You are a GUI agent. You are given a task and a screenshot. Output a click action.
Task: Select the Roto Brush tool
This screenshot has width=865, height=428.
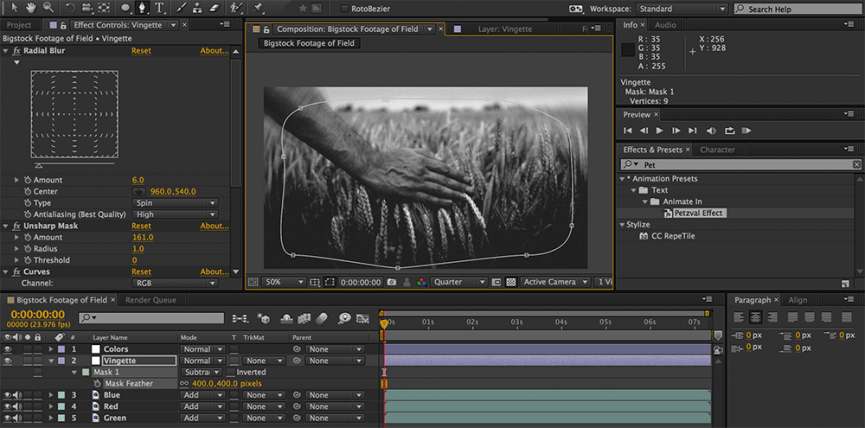[x=236, y=8]
